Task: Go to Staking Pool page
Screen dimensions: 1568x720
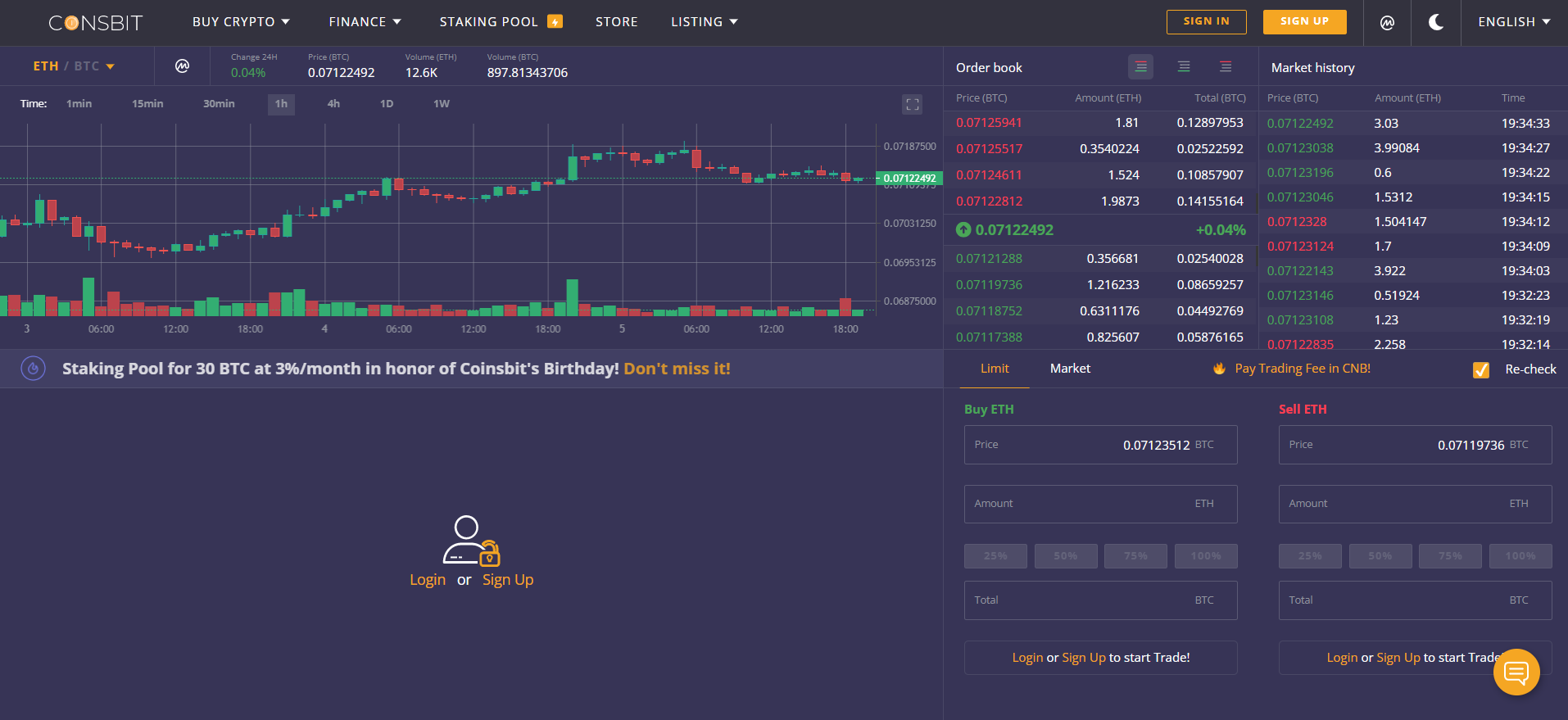Action: (x=489, y=22)
